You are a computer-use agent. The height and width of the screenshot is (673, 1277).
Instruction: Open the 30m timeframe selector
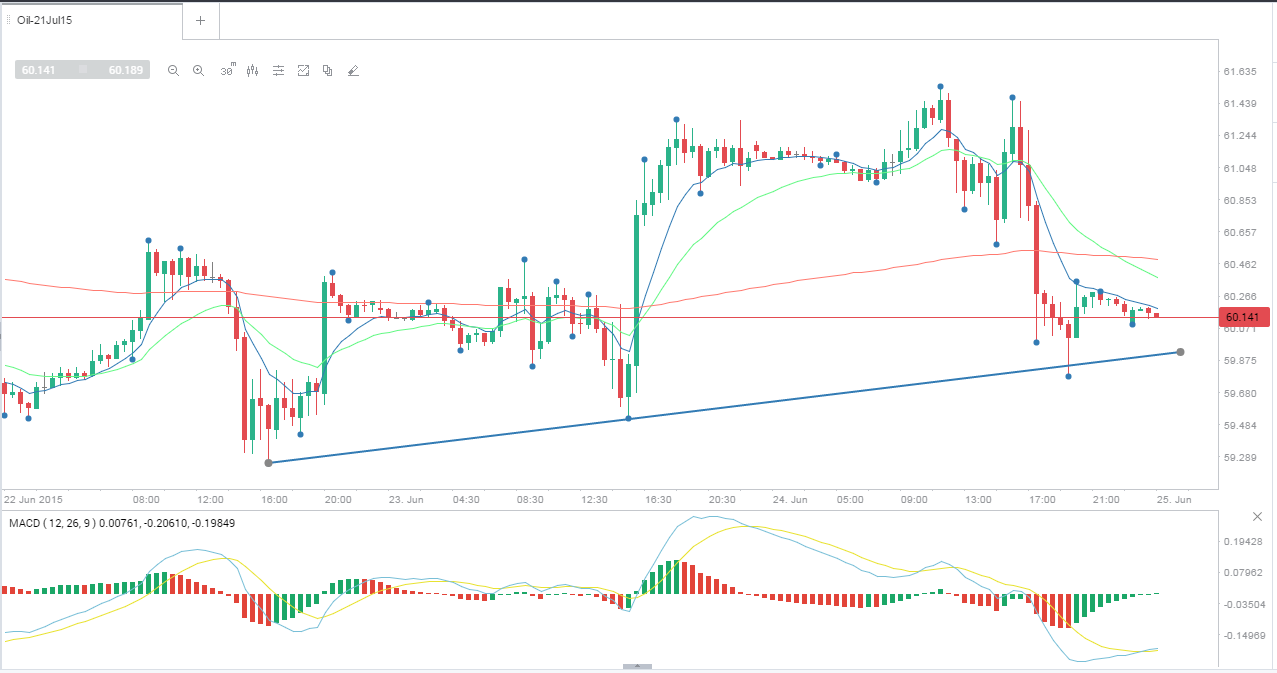(227, 70)
